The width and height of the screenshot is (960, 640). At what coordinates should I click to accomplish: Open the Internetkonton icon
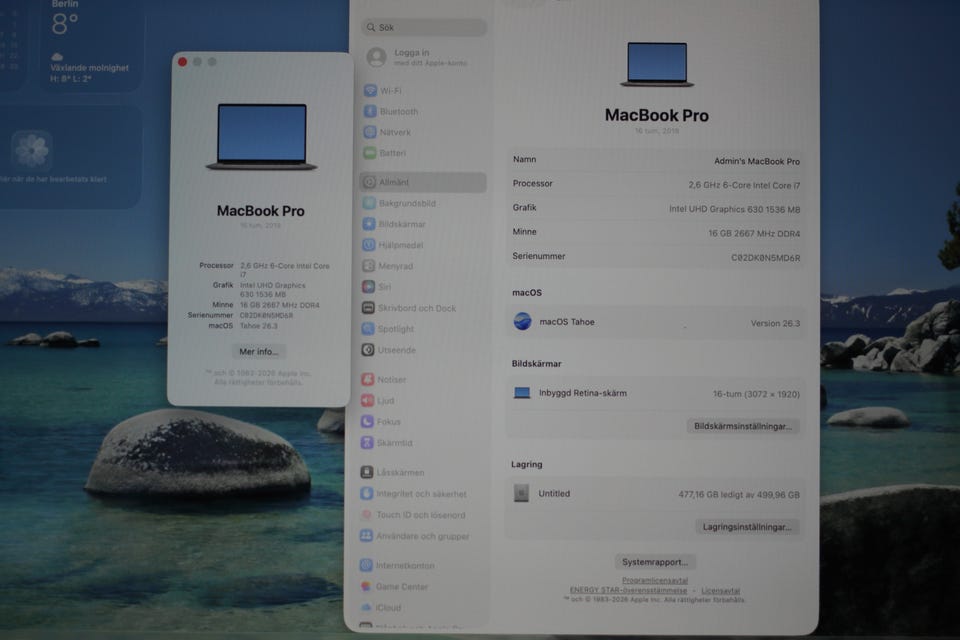pyautogui.click(x=366, y=565)
